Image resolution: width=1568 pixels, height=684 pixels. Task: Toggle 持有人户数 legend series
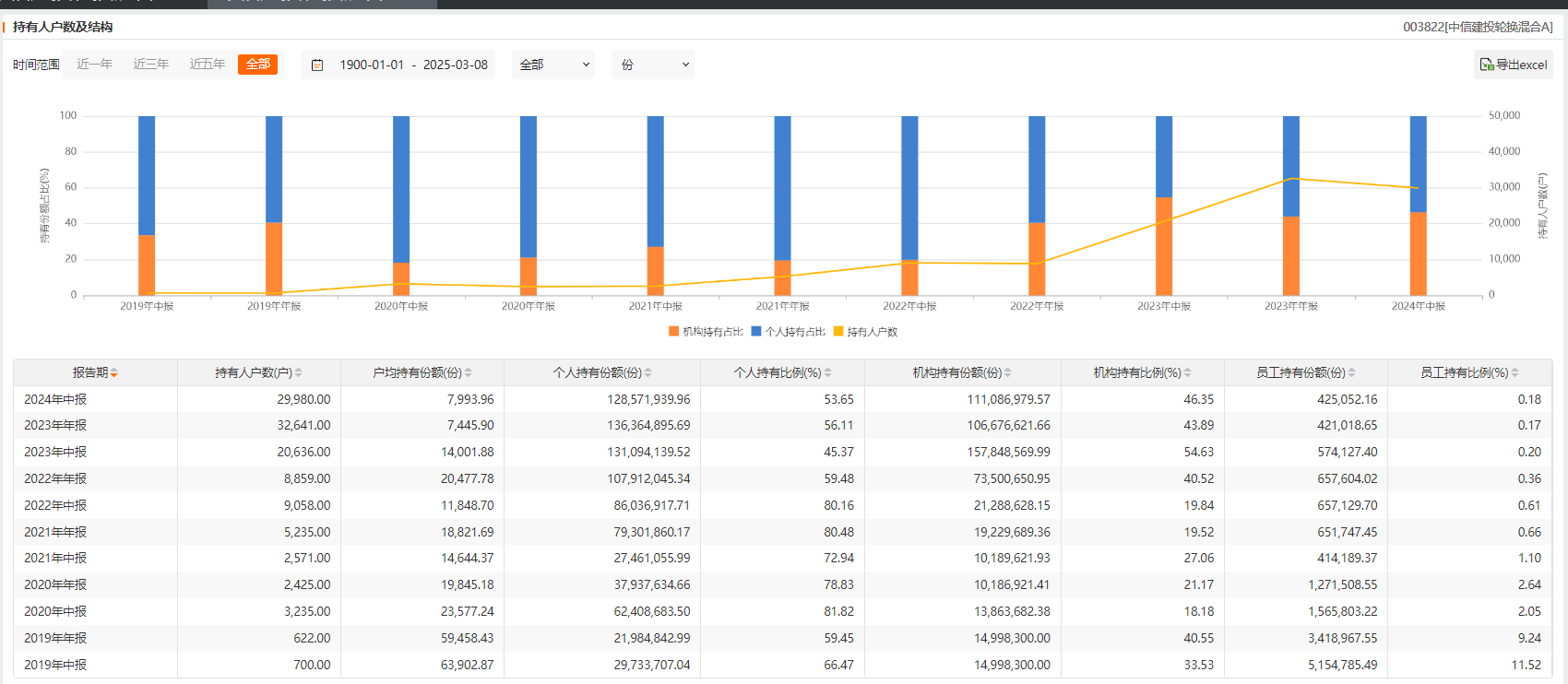point(865,332)
